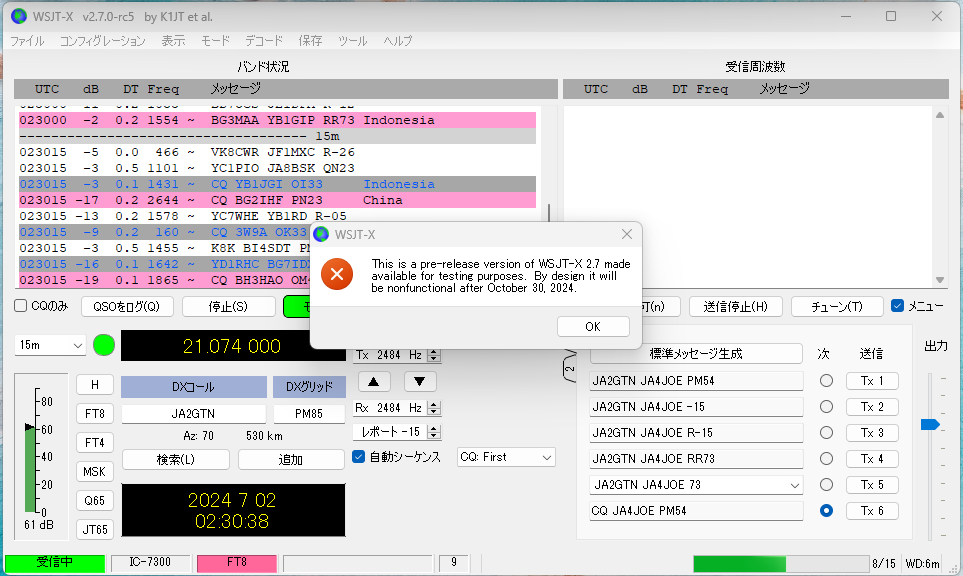Click the H mode button
Image resolution: width=963 pixels, height=576 pixels.
[x=94, y=384]
